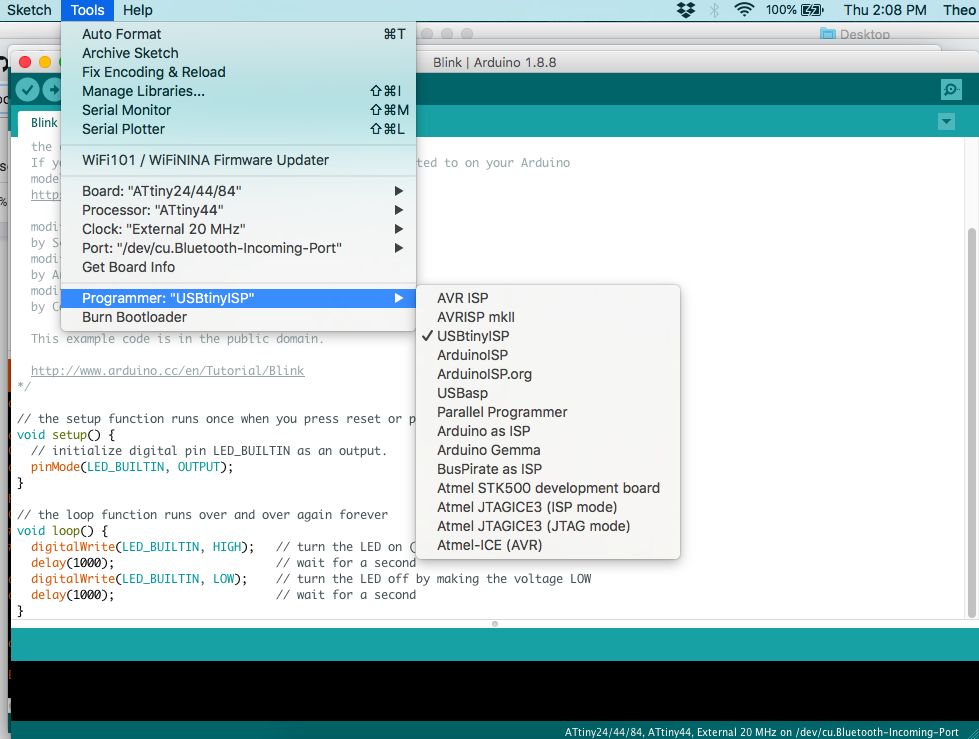Viewport: 979px width, 739px height.
Task: Expand the Port Bluetooth-Incoming-Port submenu
Action: click(x=239, y=248)
